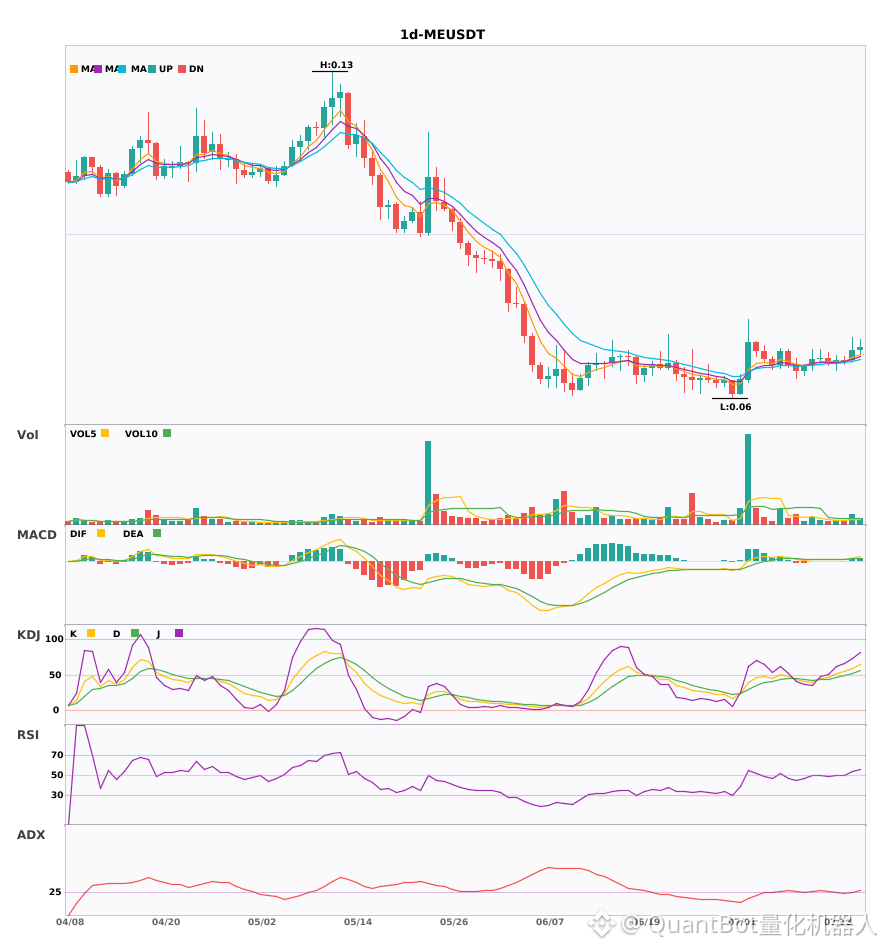This screenshot has height=950, width=885.
Task: Click the yellow DIF legend swatch
Action: click(101, 533)
